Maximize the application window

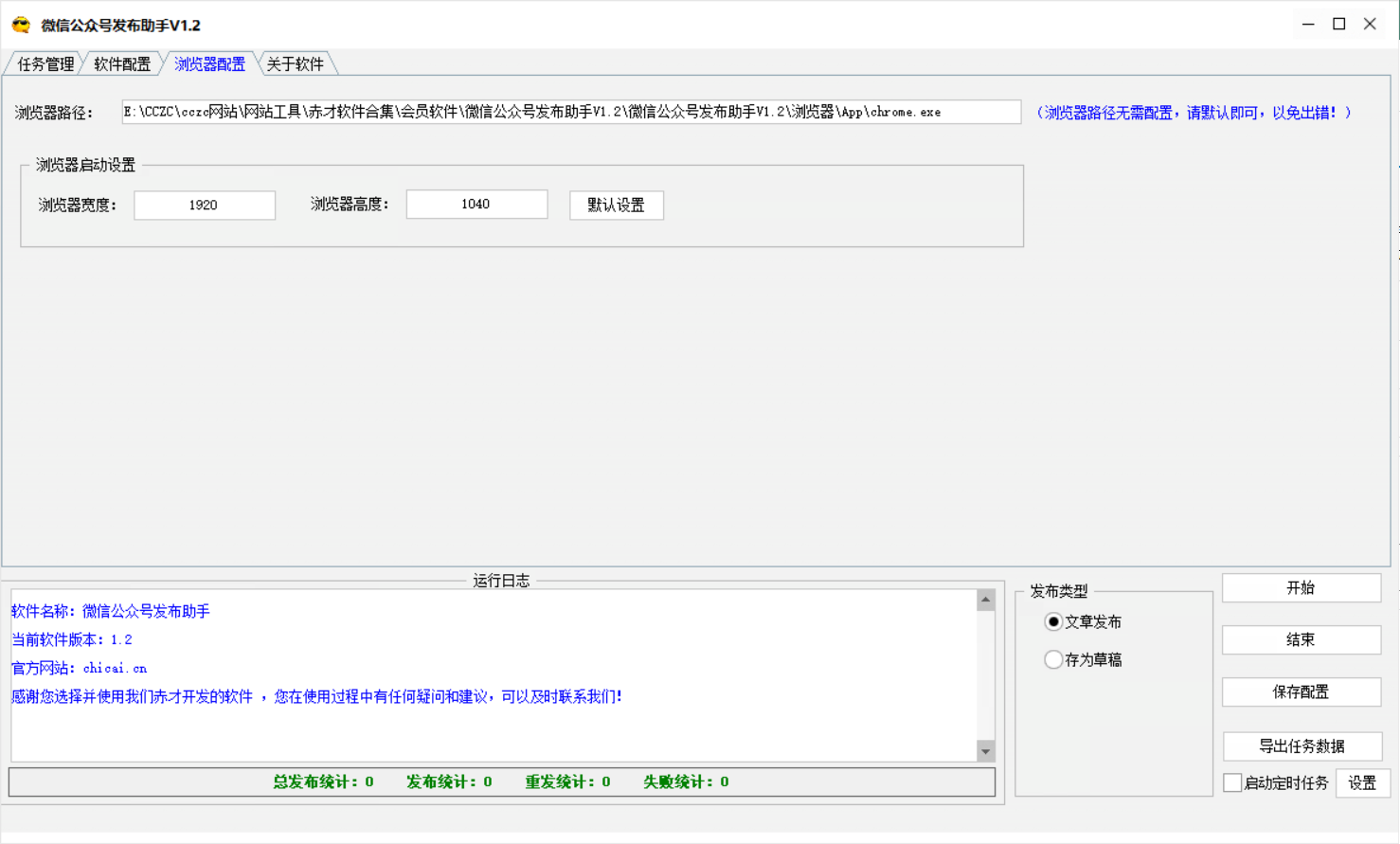click(x=1339, y=24)
